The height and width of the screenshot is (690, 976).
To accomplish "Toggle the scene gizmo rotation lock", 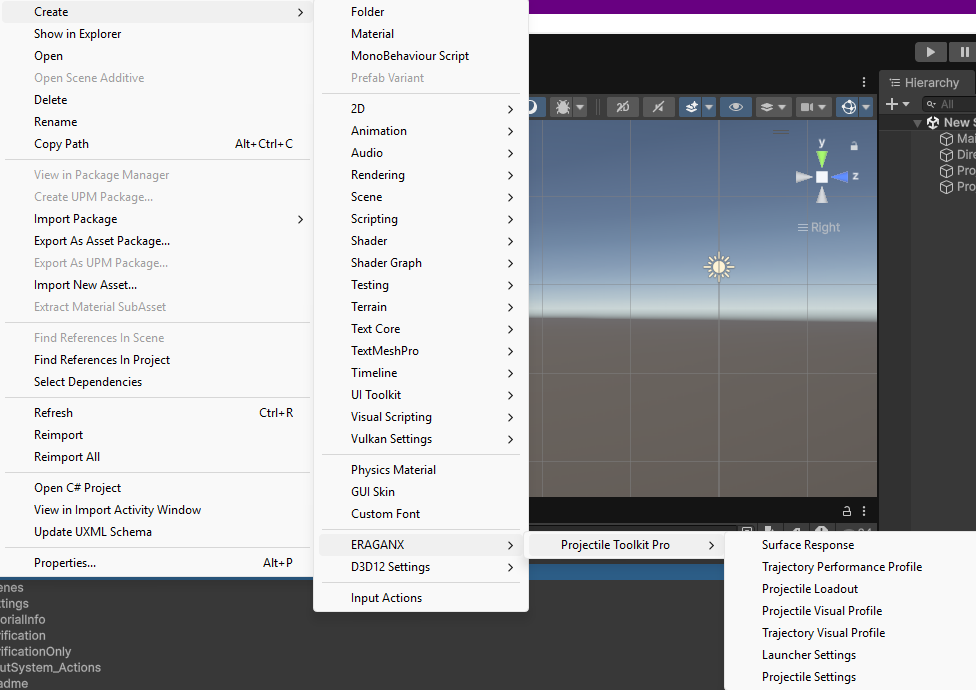I will pyautogui.click(x=854, y=146).
